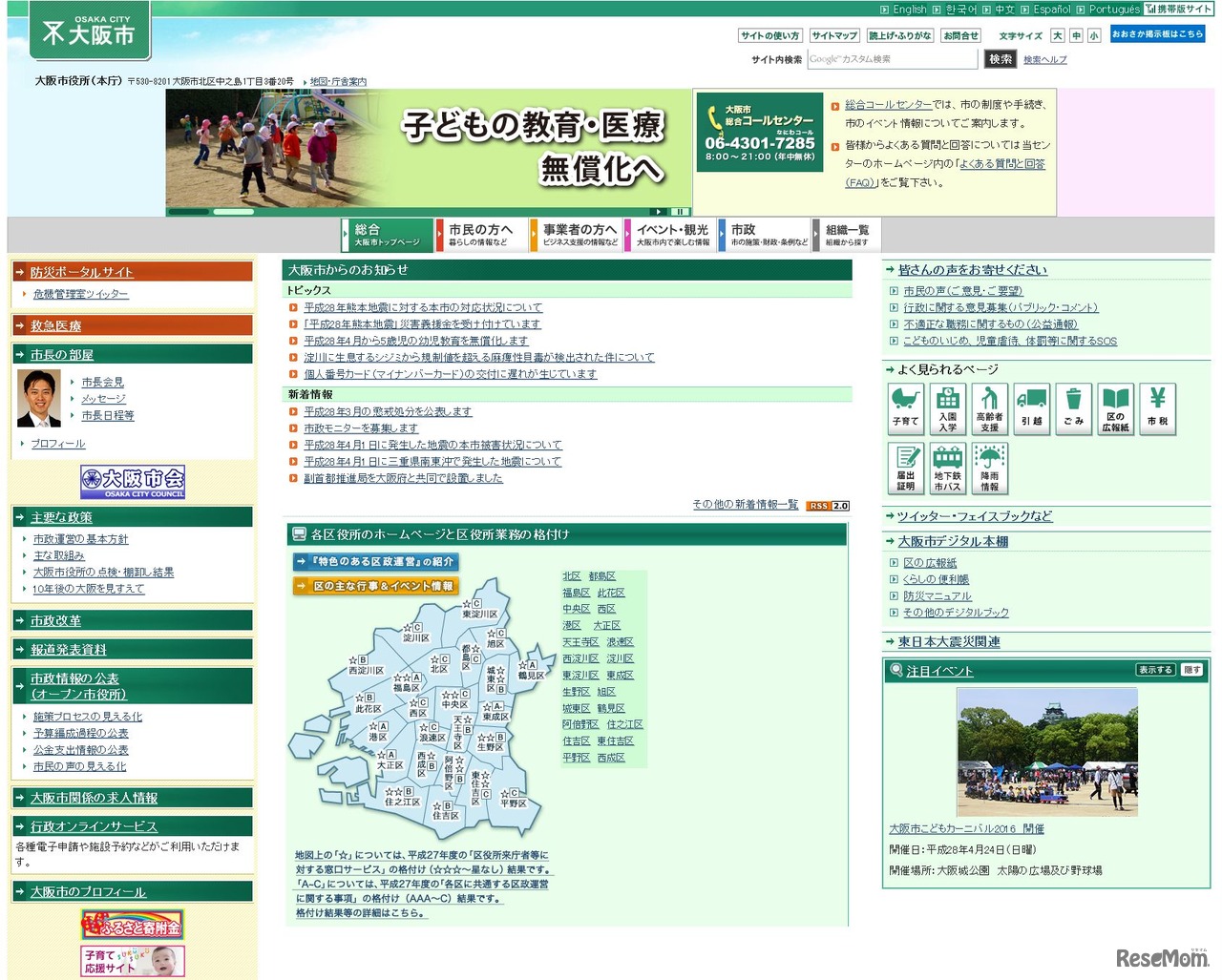Open the 降雨情報 rainfall umbrella icon

pos(990,468)
